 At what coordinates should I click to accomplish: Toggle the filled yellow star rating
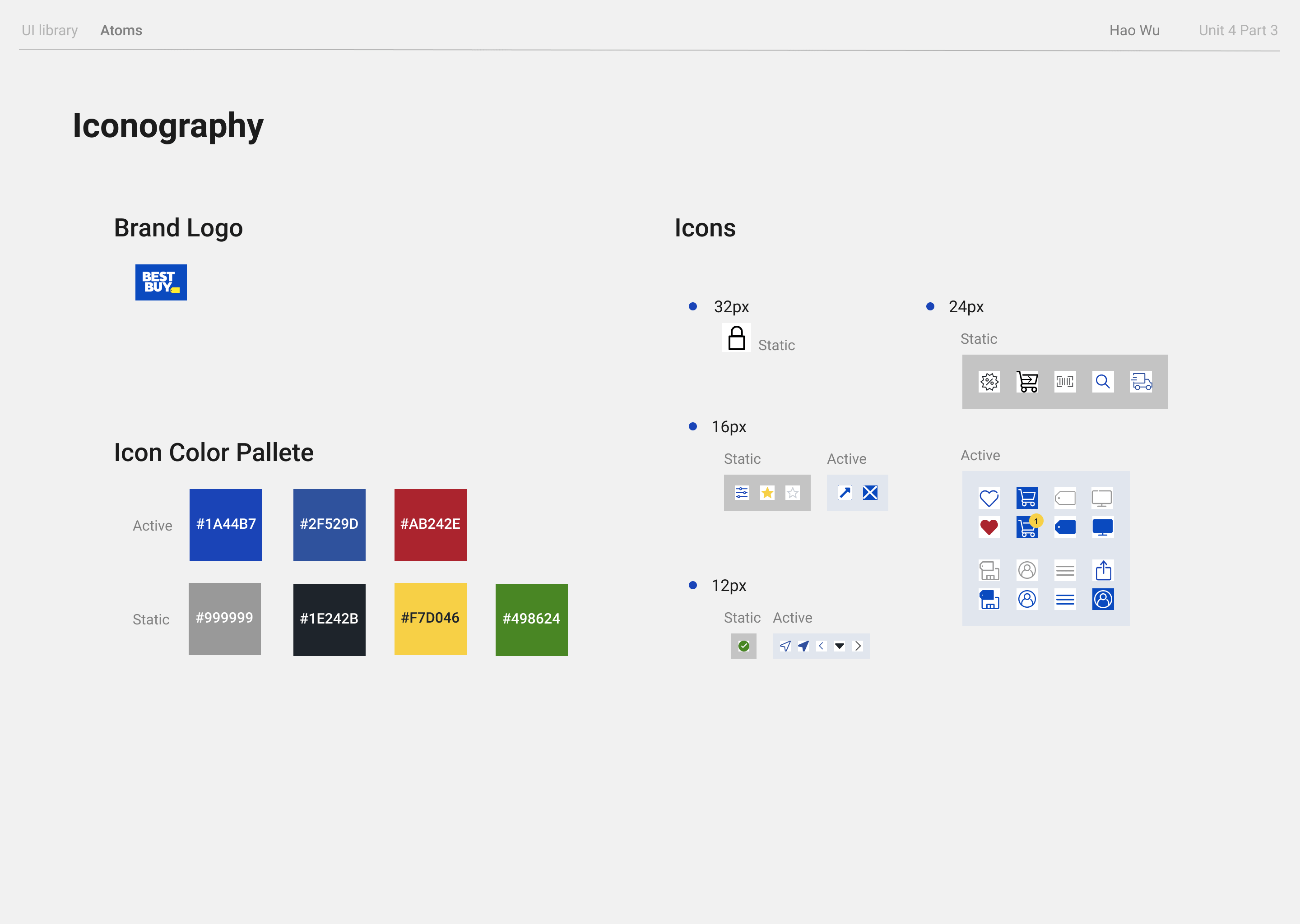pos(767,493)
